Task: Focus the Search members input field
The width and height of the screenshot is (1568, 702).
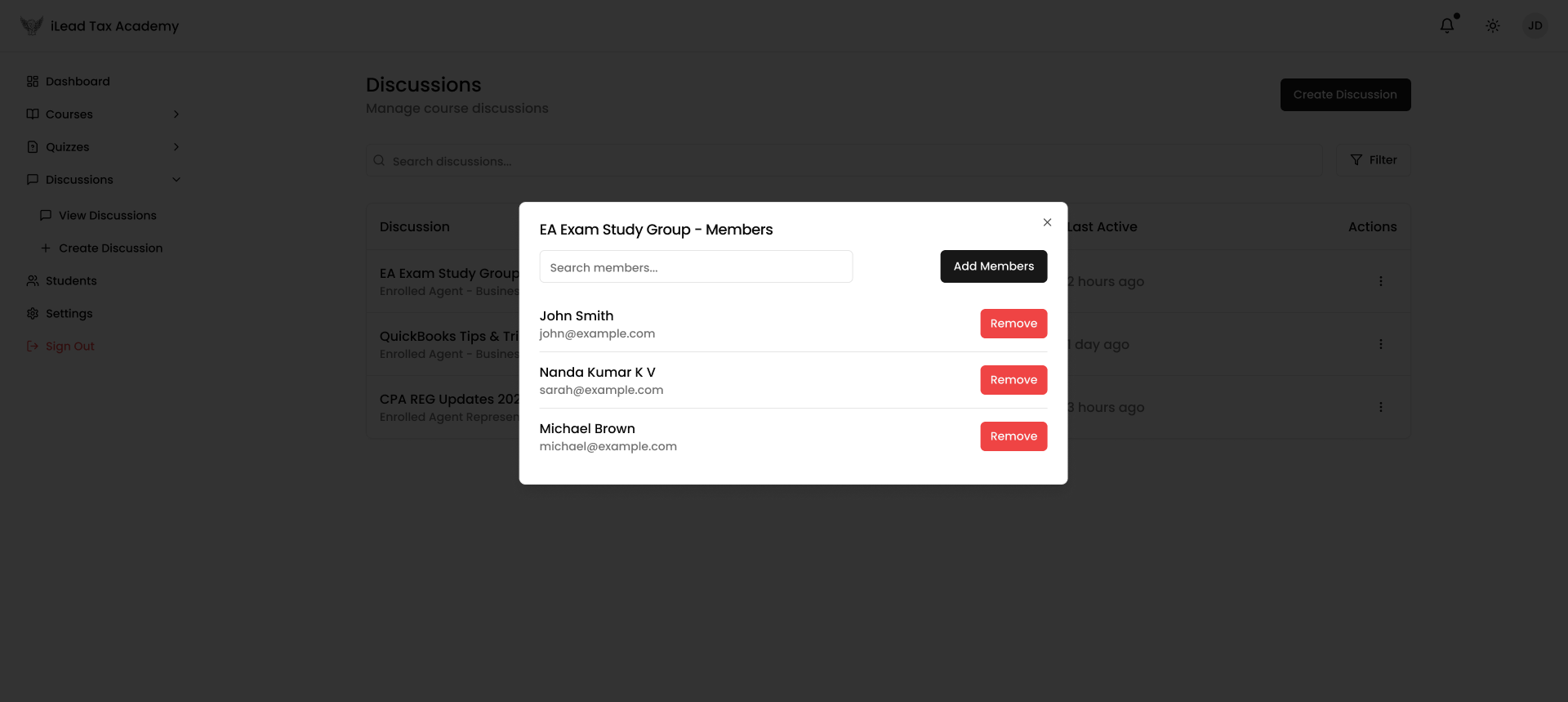Action: tap(696, 267)
